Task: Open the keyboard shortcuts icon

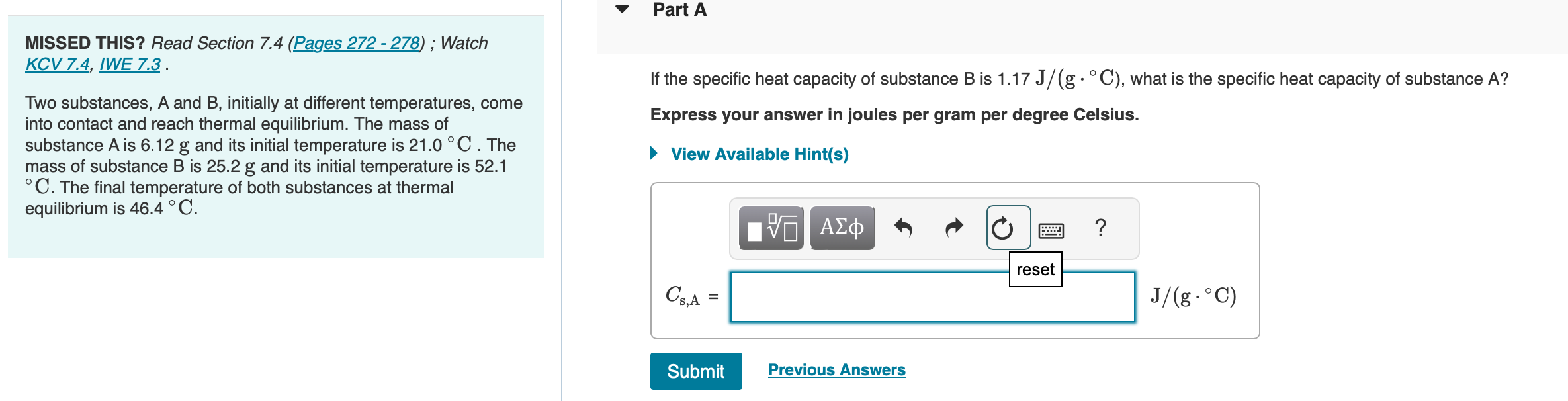Action: pos(1052,229)
